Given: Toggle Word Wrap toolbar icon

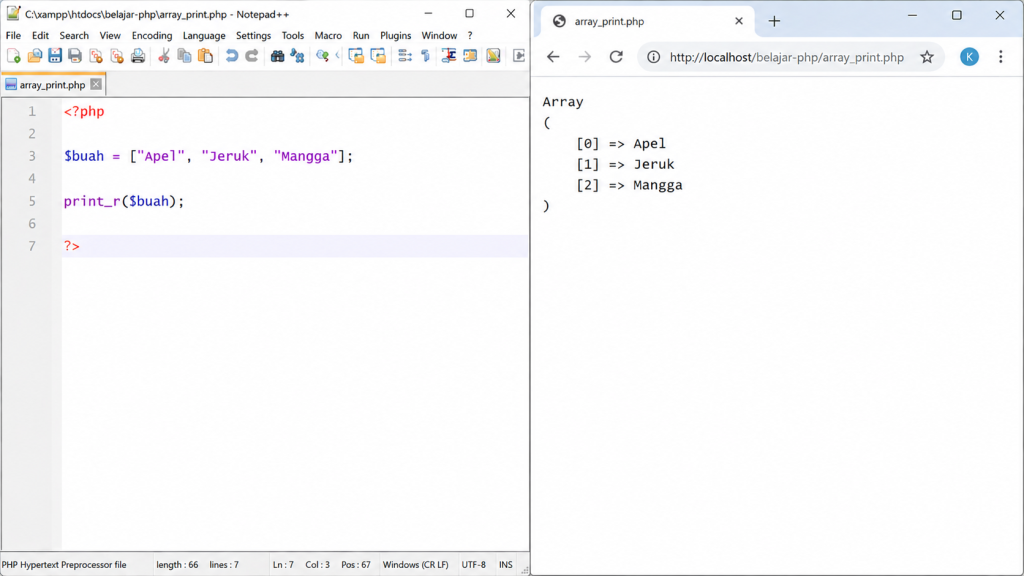Looking at the screenshot, I should [405, 56].
